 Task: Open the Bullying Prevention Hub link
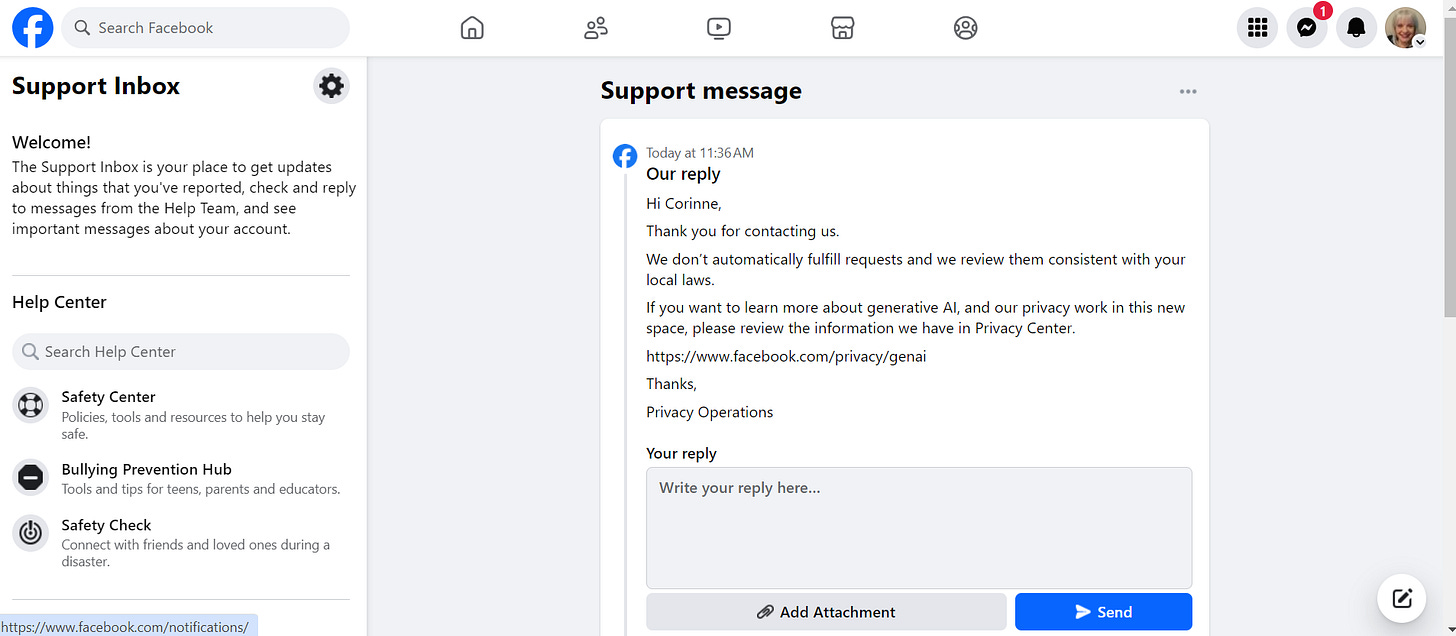[x=146, y=469]
